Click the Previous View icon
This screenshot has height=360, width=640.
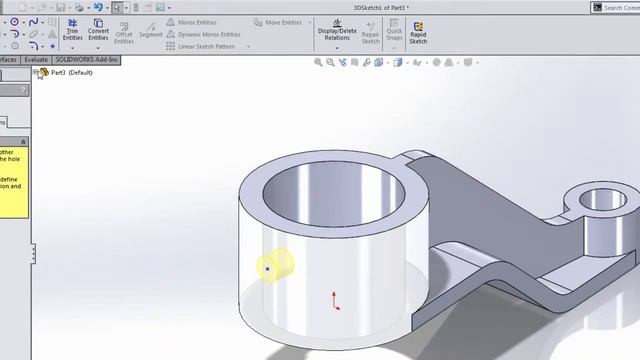342,62
